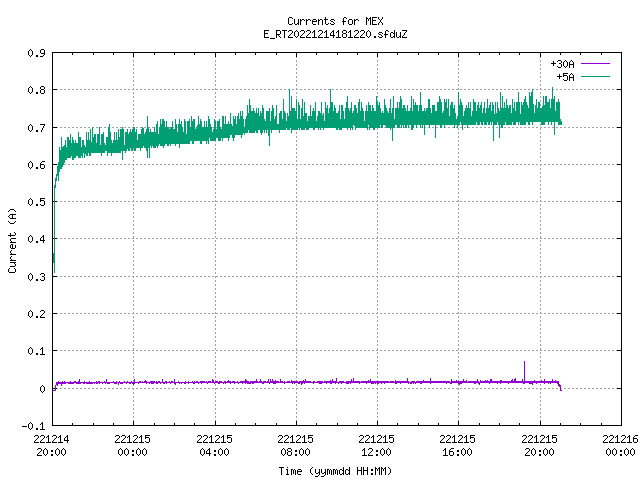
Task: Click the y-axis tick label 0.3
Action: point(37,277)
